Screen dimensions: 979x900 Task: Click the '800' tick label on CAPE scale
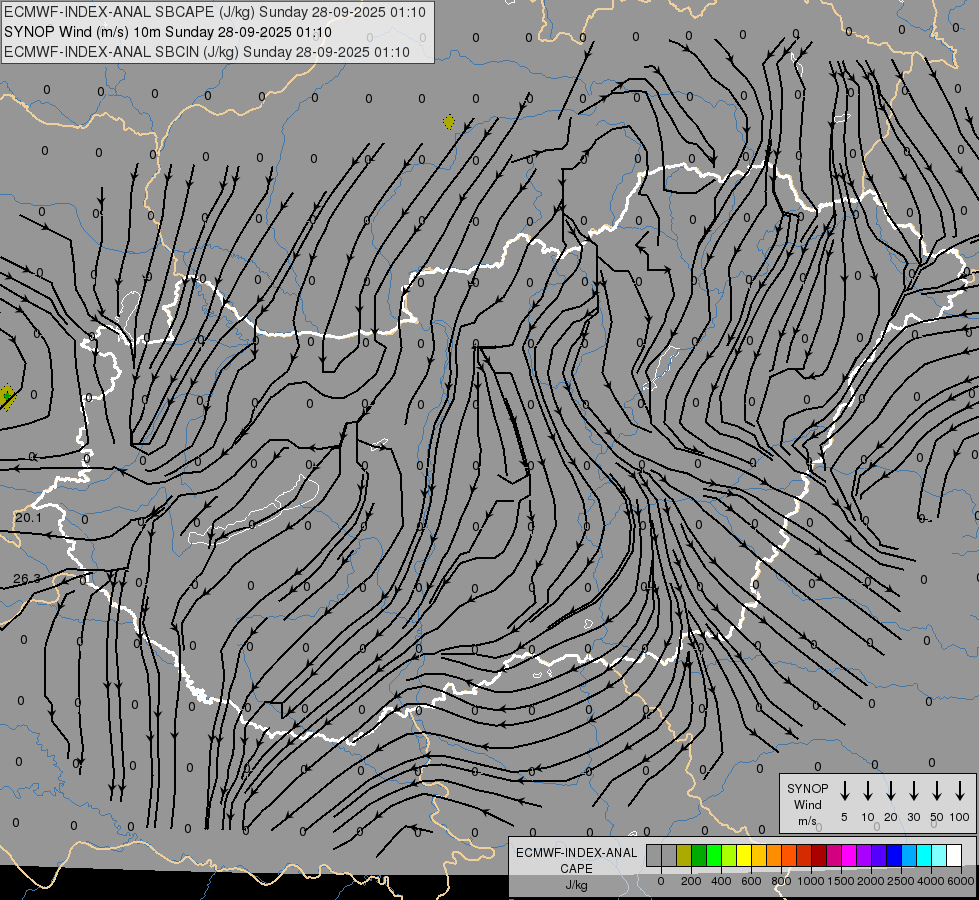(781, 881)
